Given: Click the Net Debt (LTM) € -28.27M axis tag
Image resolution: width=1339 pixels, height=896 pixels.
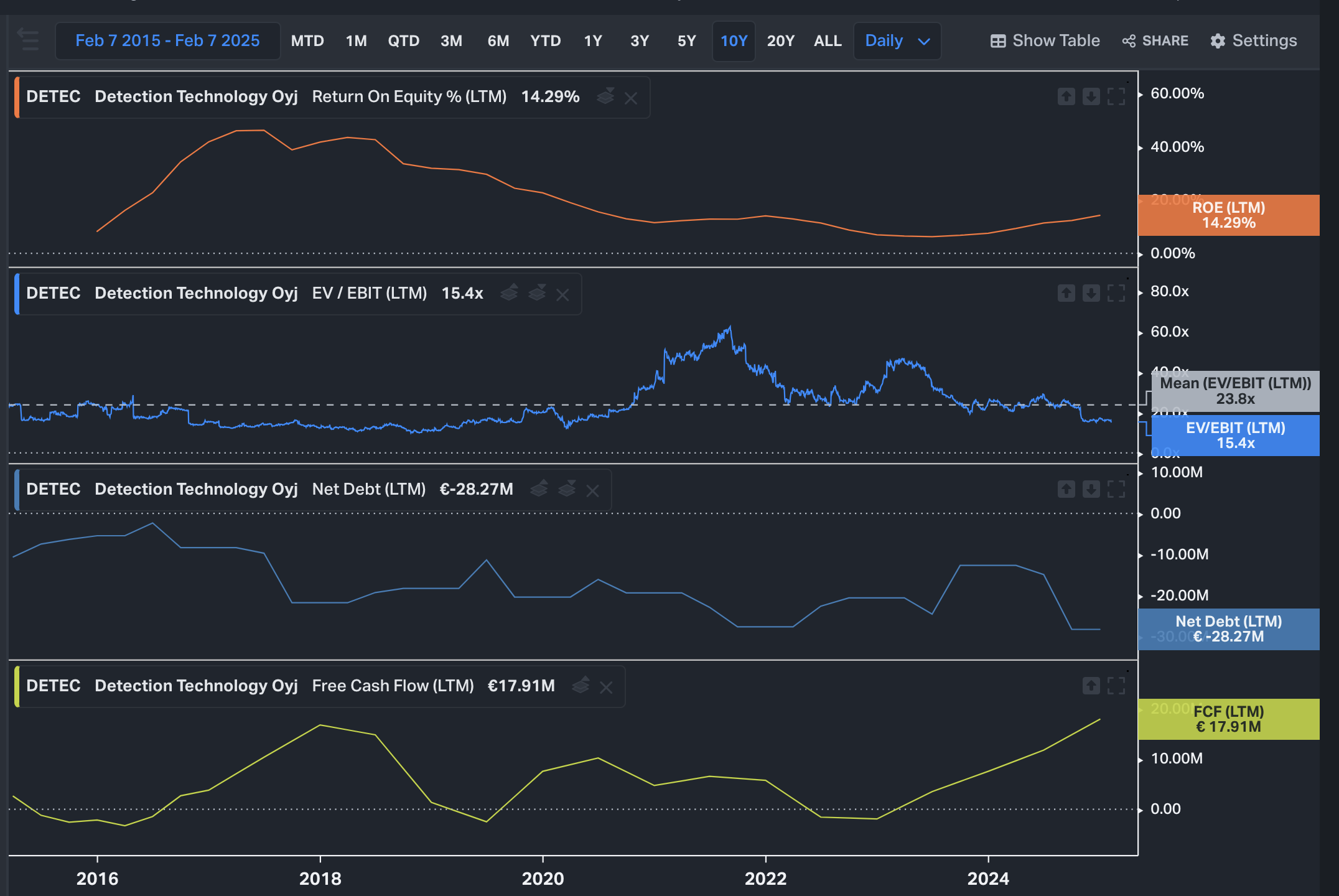Looking at the screenshot, I should (1228, 629).
